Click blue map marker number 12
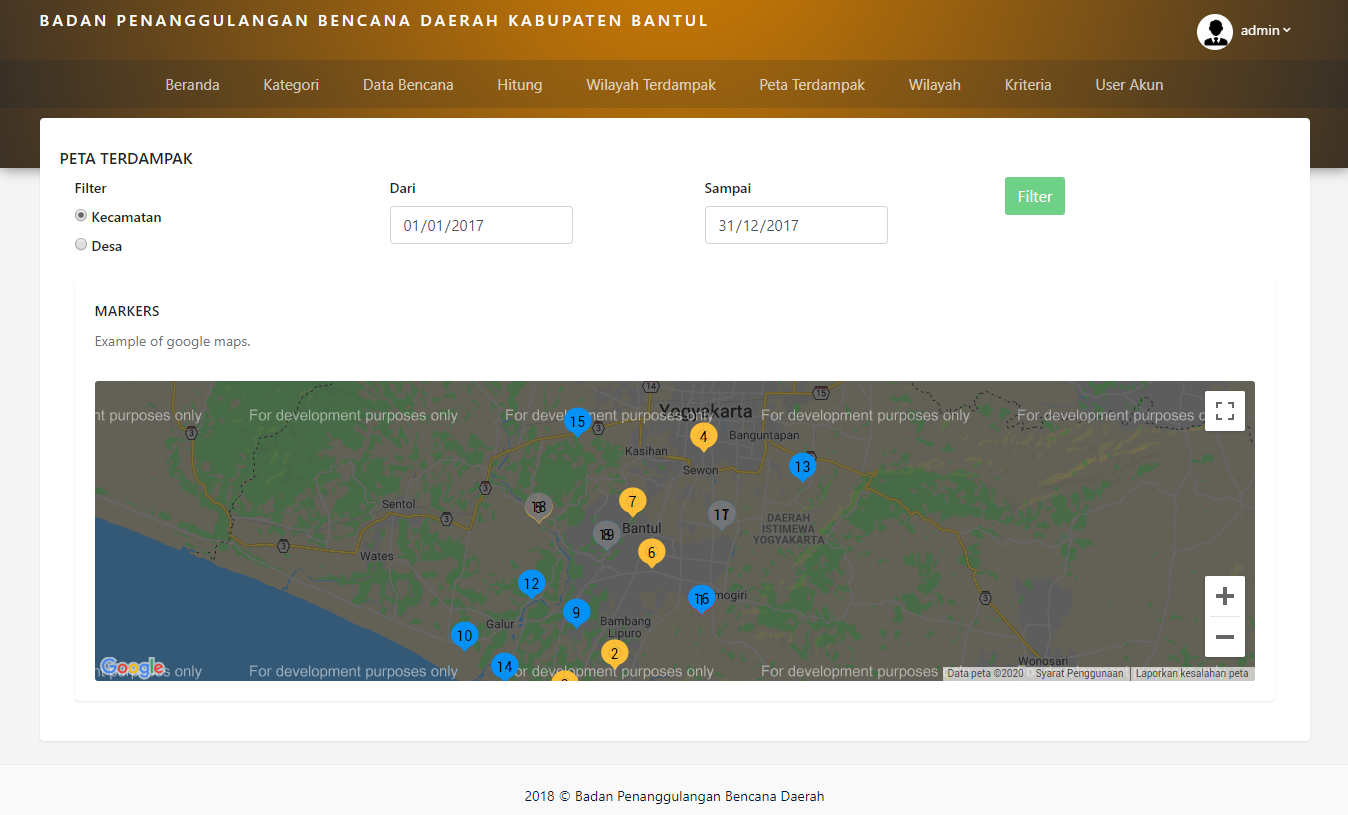1348x815 pixels. [x=531, y=584]
